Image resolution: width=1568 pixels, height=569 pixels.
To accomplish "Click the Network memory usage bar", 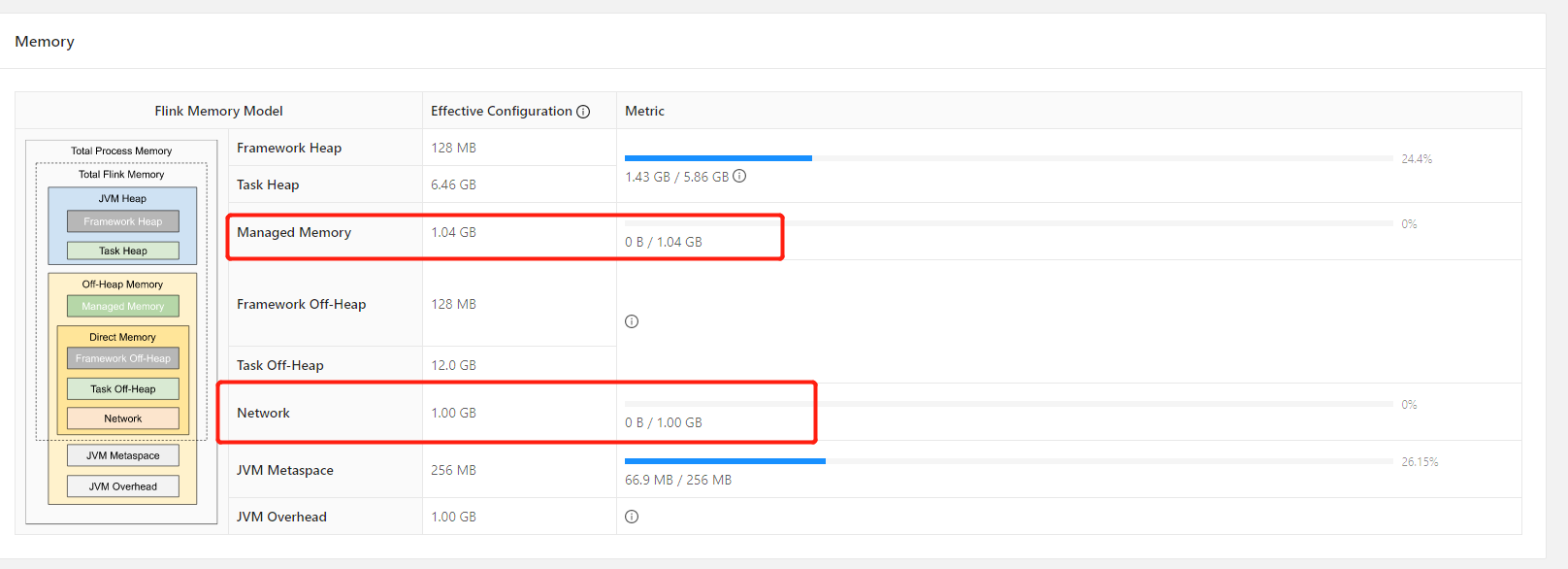I will click(1009, 404).
